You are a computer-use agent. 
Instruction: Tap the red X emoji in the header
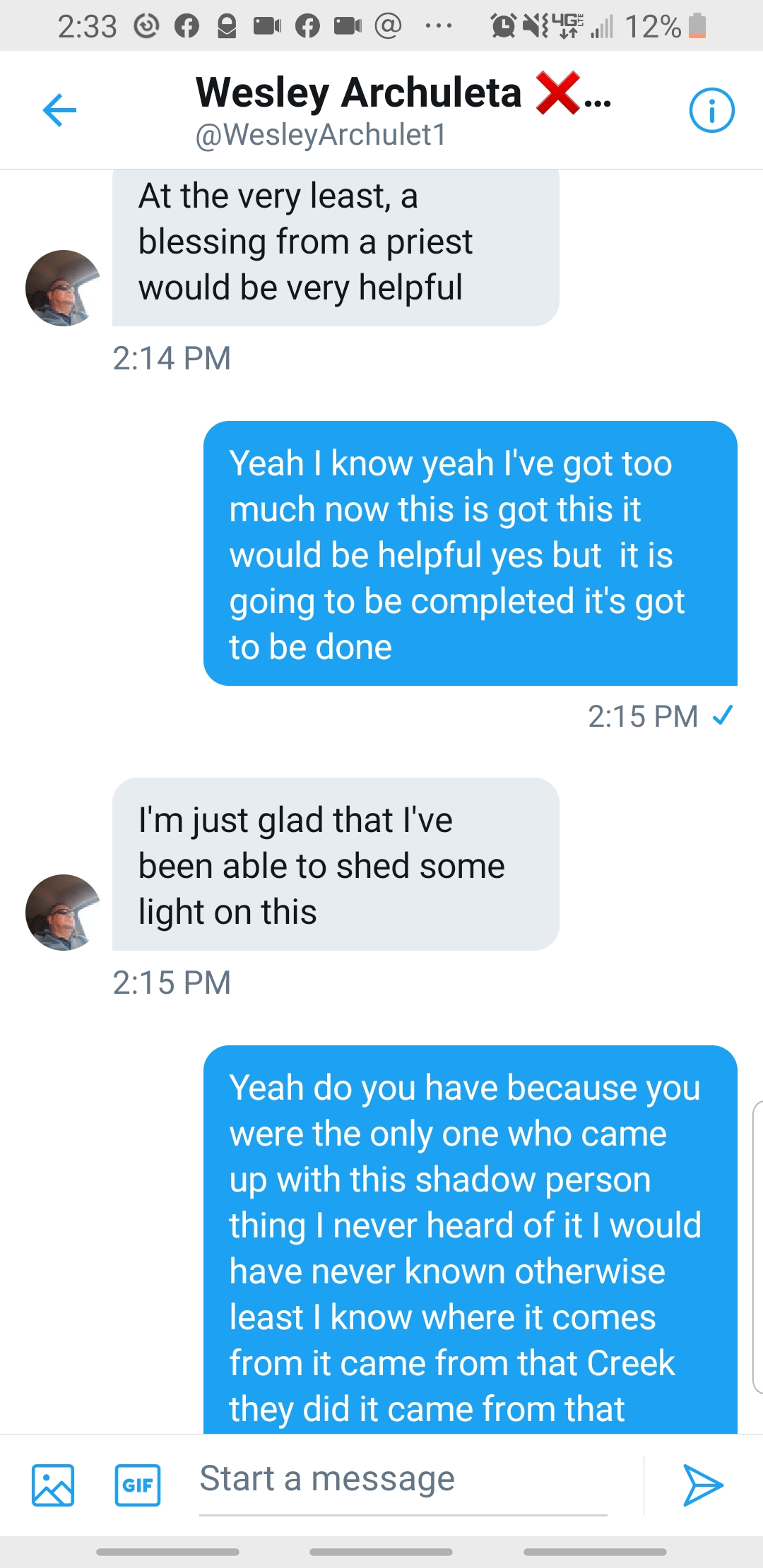click(557, 93)
